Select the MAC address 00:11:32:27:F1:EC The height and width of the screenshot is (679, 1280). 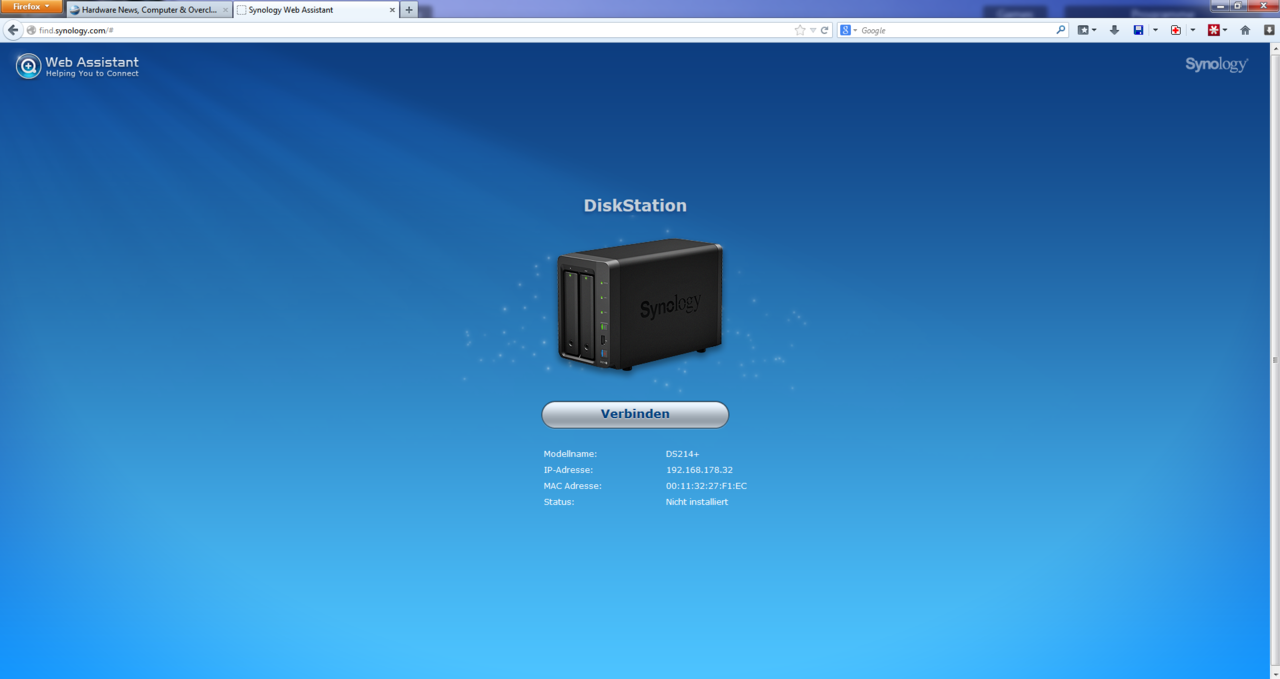coord(706,486)
